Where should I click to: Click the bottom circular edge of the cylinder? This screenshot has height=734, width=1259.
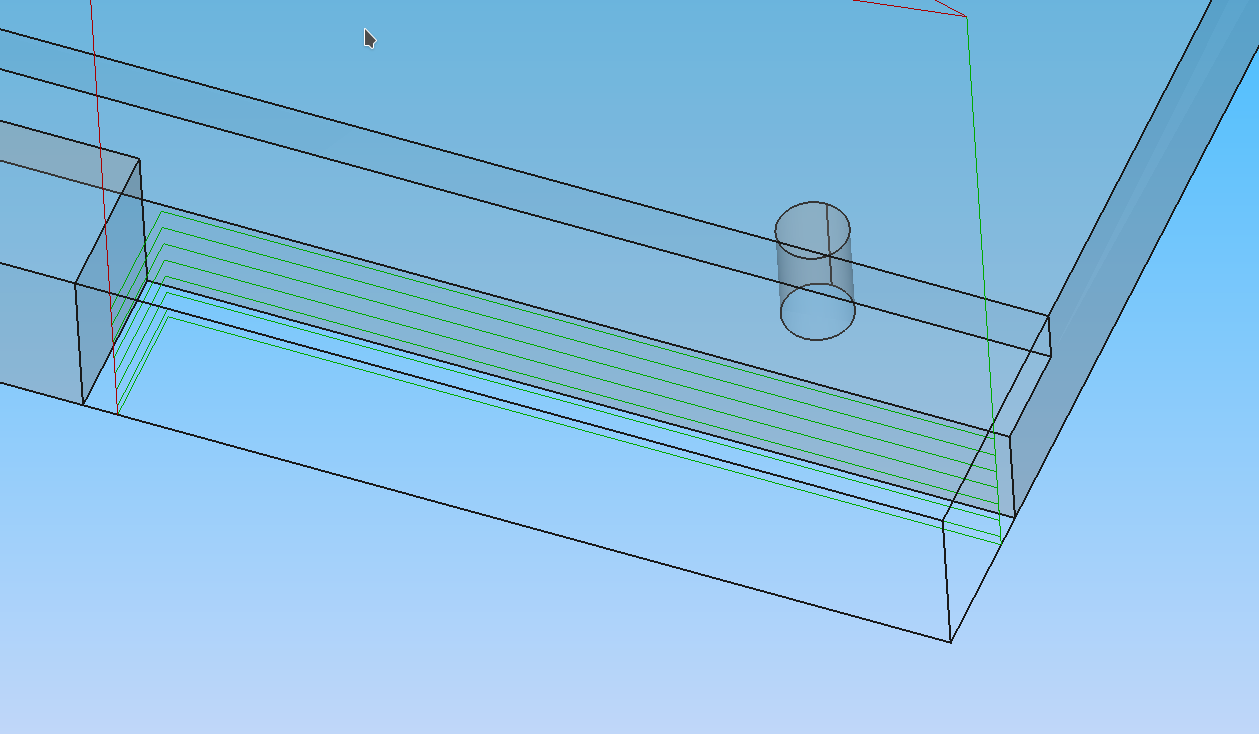[x=818, y=338]
